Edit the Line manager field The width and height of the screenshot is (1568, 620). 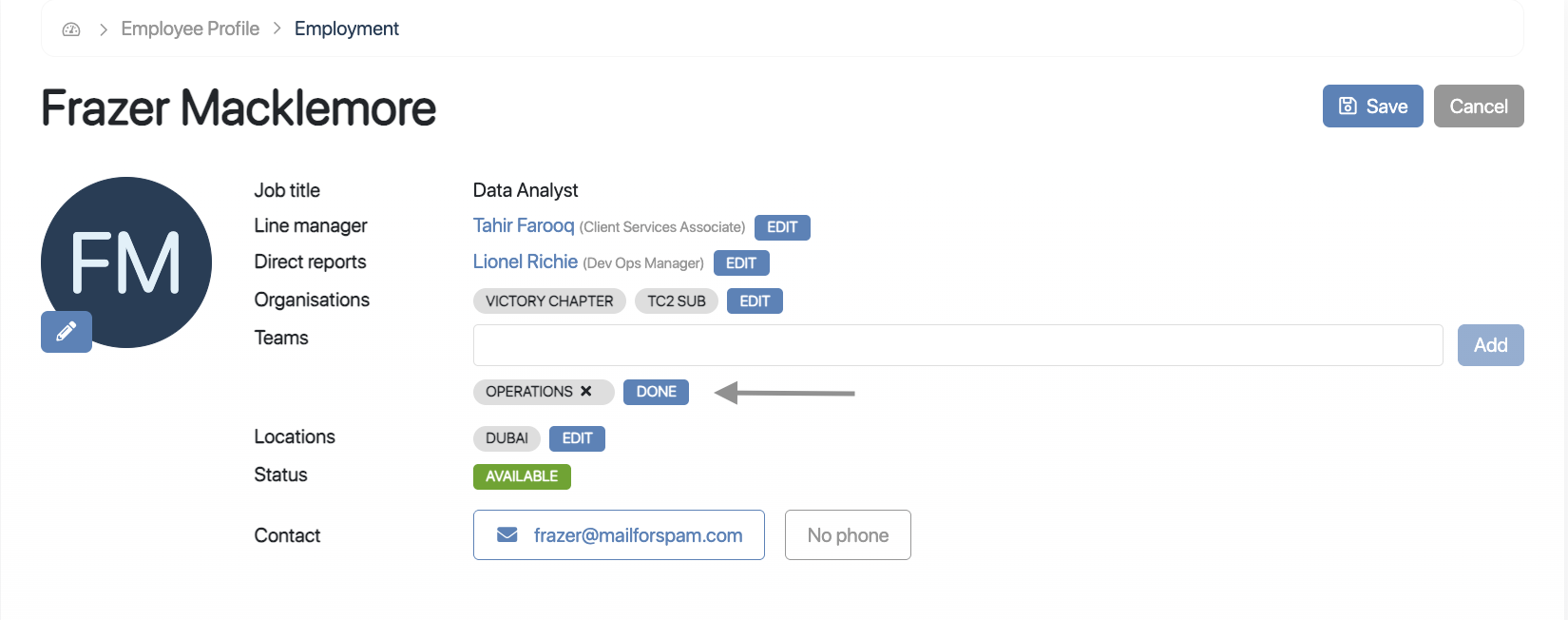tap(782, 227)
